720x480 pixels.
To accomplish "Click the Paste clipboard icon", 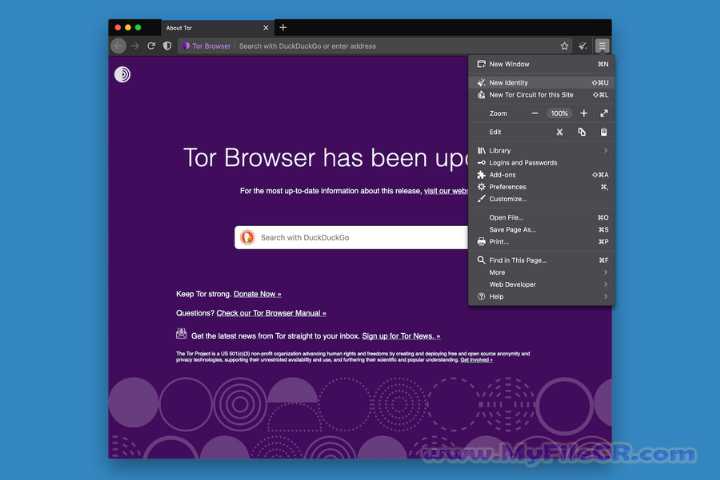I will (604, 132).
